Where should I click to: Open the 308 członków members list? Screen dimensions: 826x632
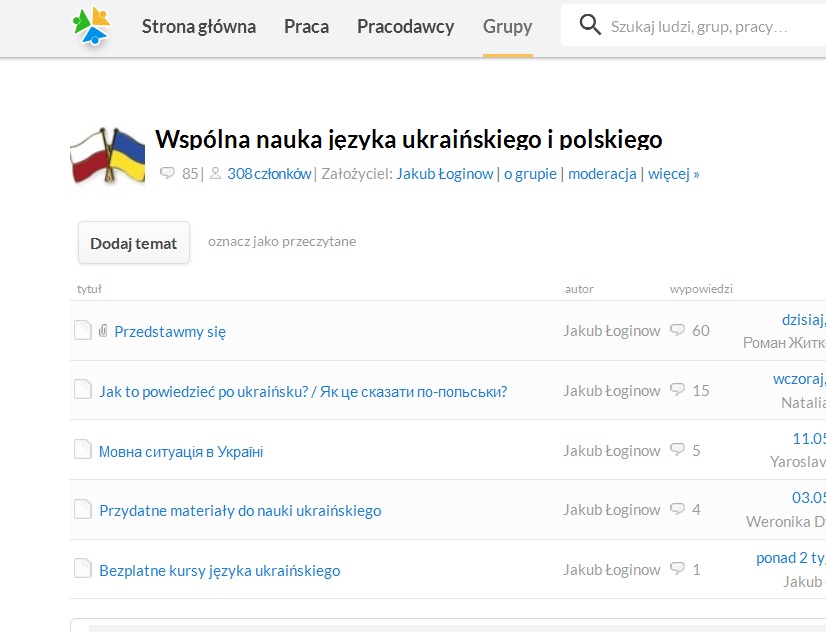point(269,173)
